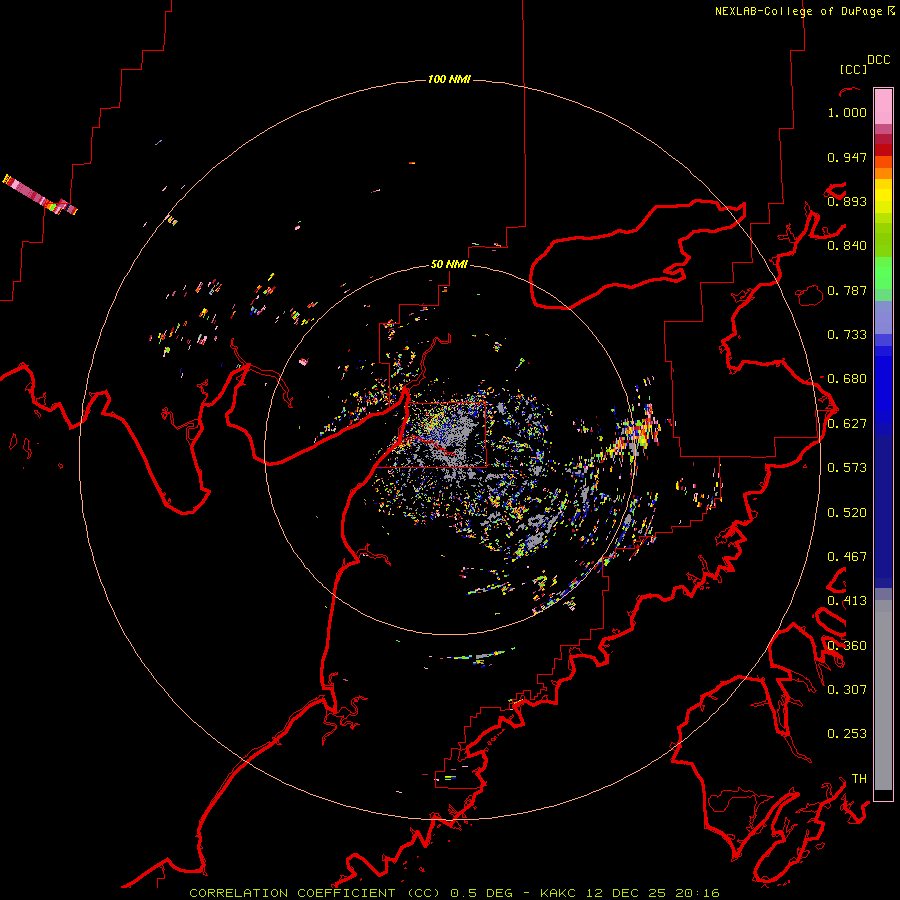Click the 0.573 scale value

pos(847,468)
